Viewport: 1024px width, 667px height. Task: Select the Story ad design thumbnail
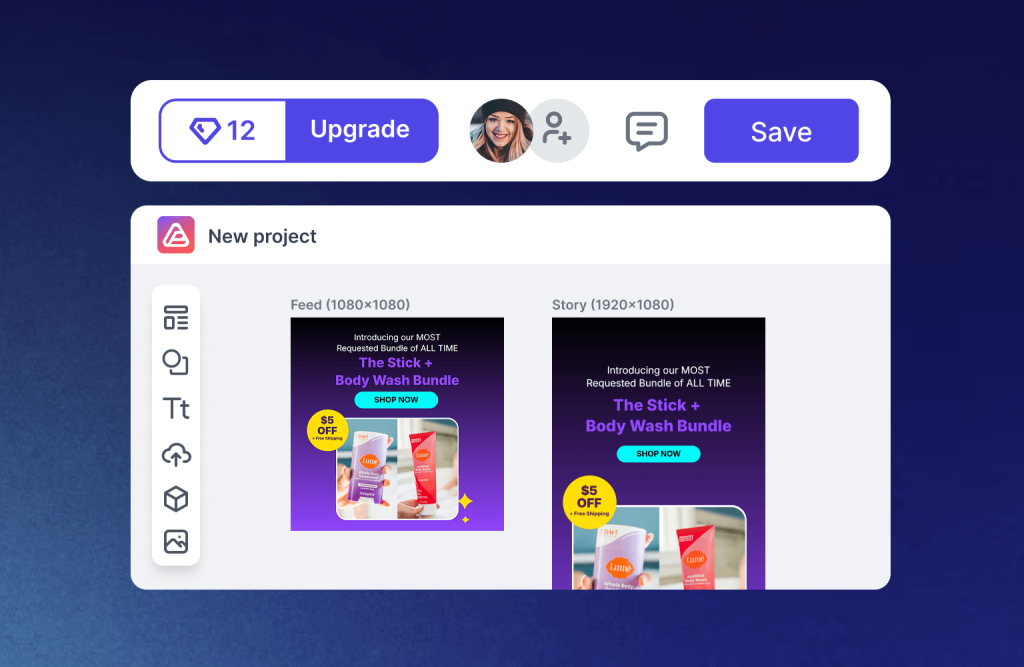point(658,453)
